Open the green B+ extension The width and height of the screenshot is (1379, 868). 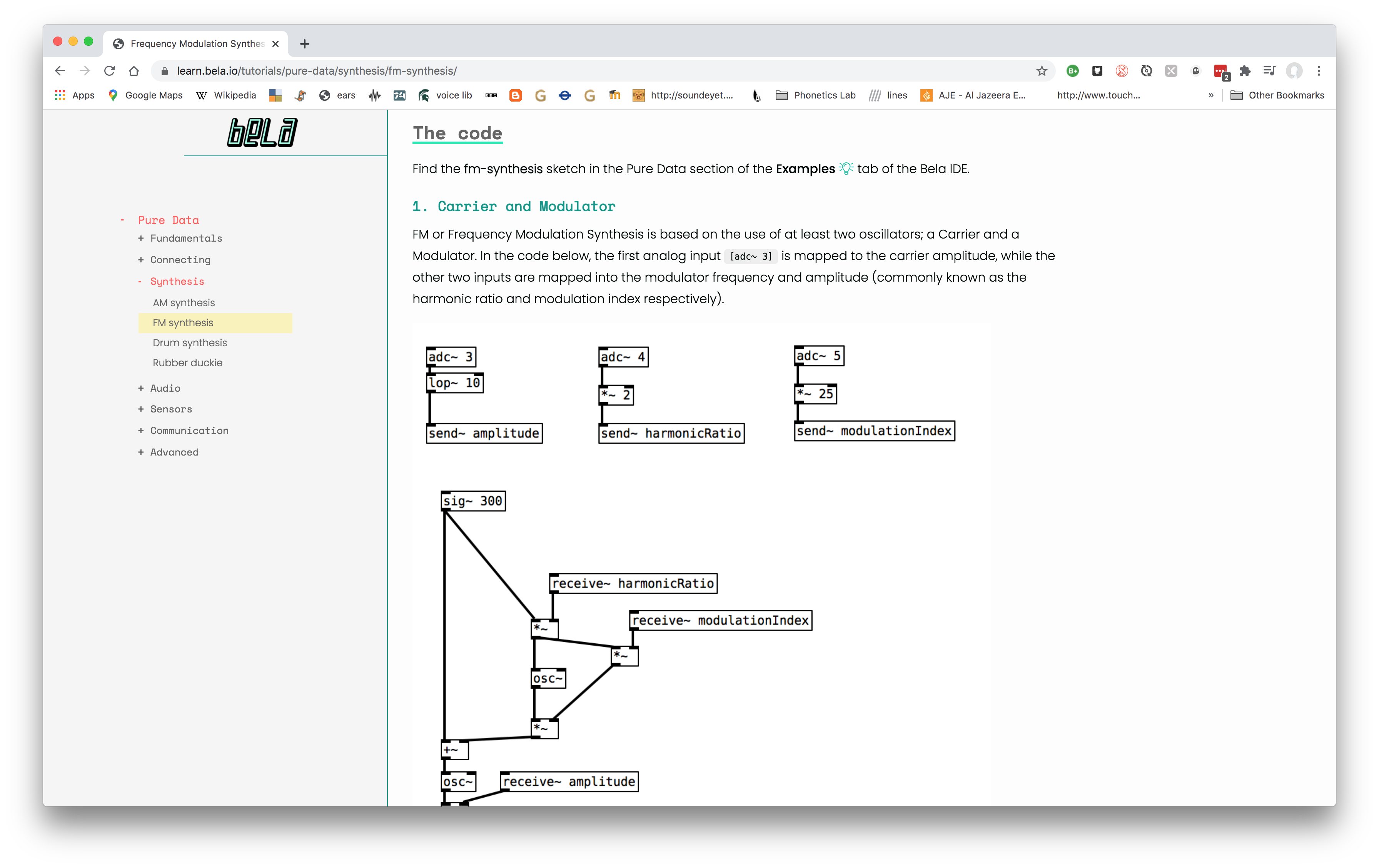(x=1073, y=70)
